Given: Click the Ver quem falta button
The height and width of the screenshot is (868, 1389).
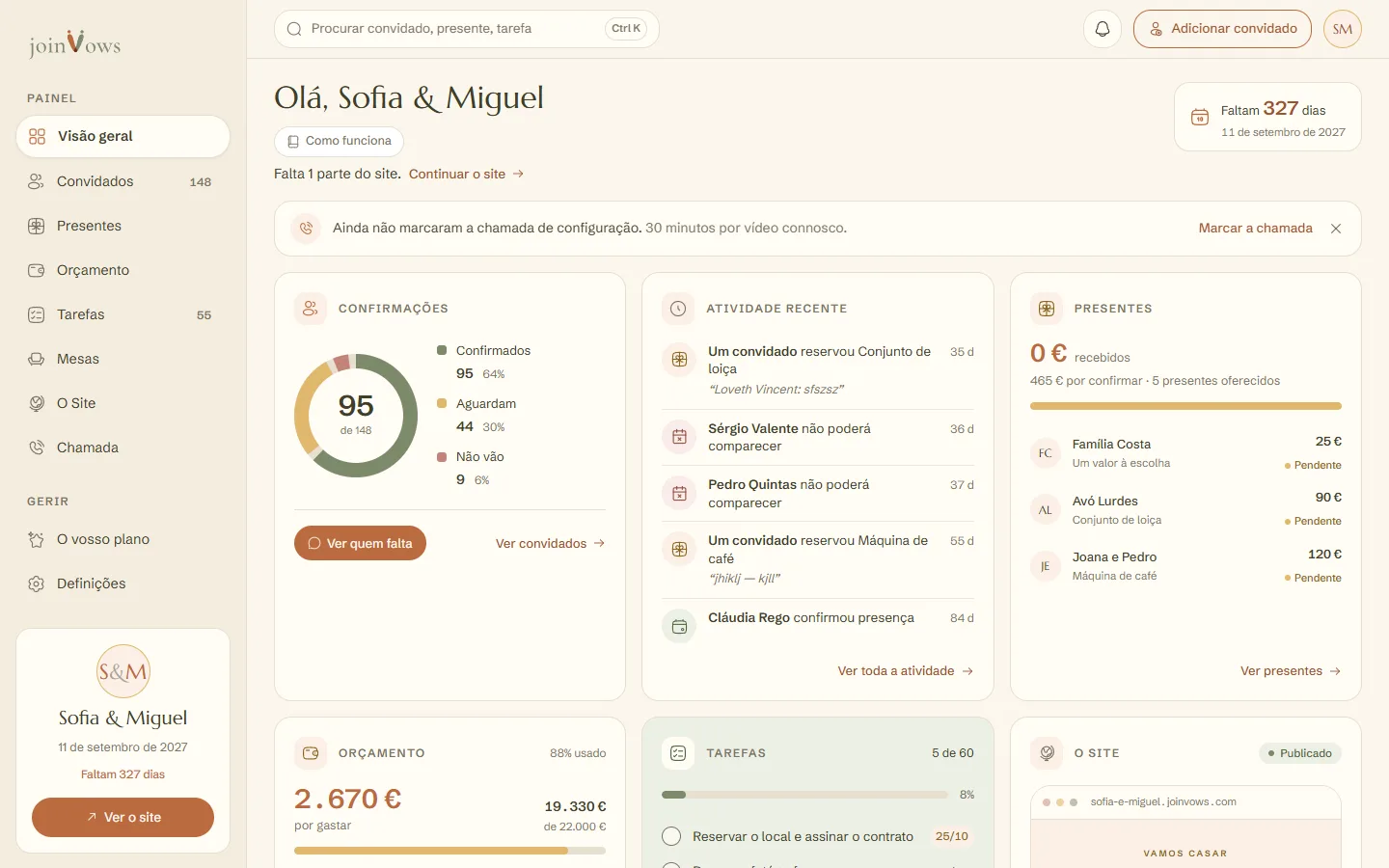Looking at the screenshot, I should 360,543.
